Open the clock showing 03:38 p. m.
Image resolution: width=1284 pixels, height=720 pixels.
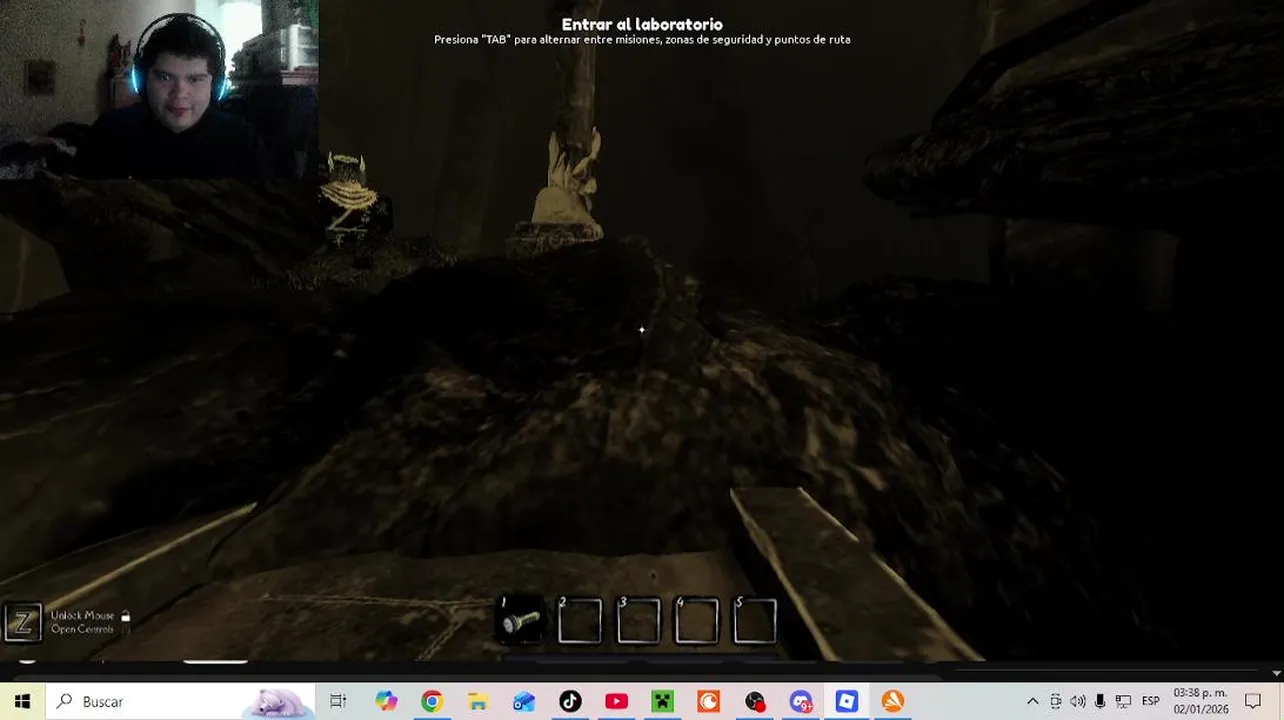point(1201,701)
